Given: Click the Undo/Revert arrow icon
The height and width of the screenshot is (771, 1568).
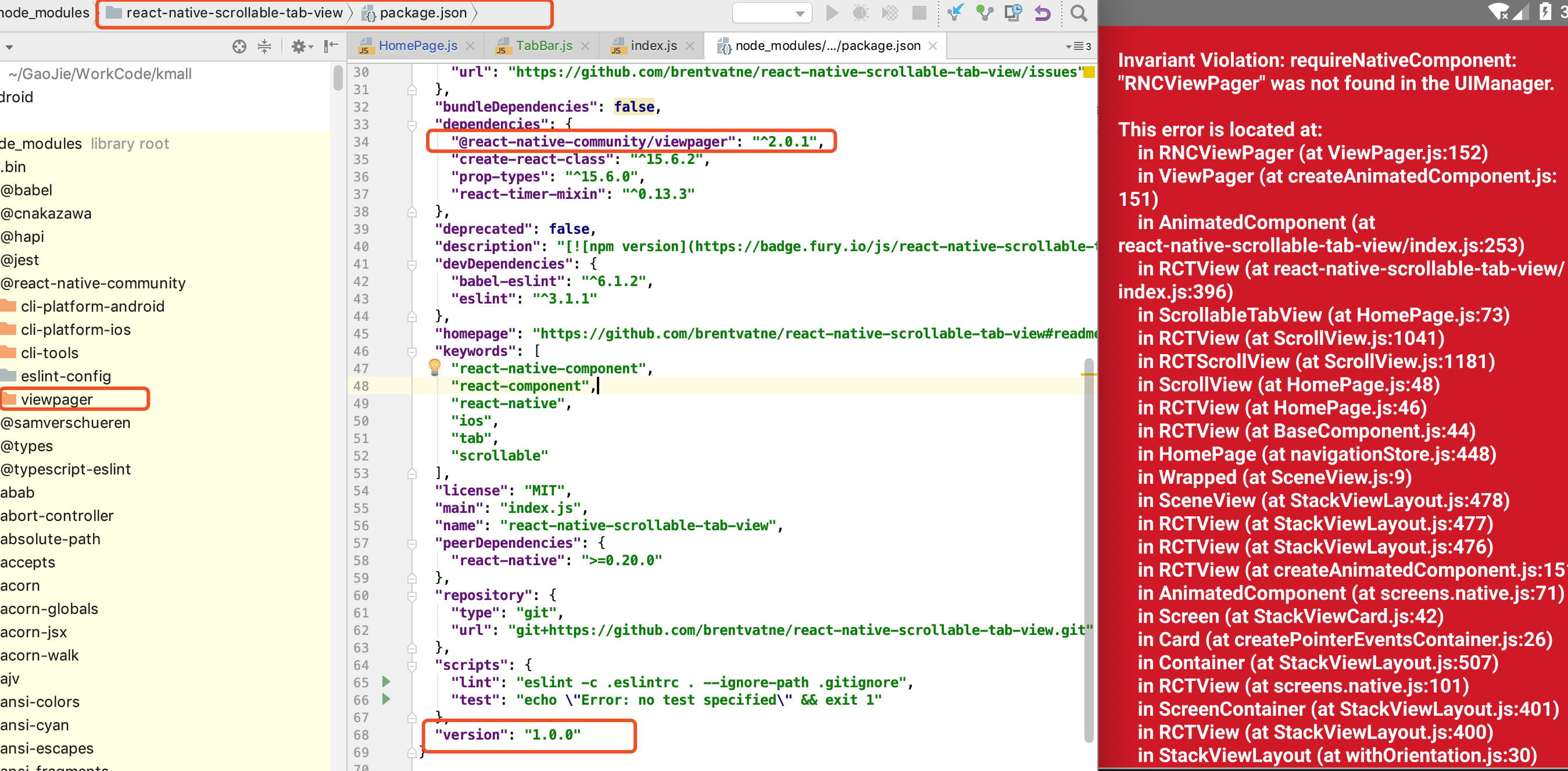Looking at the screenshot, I should [1043, 13].
